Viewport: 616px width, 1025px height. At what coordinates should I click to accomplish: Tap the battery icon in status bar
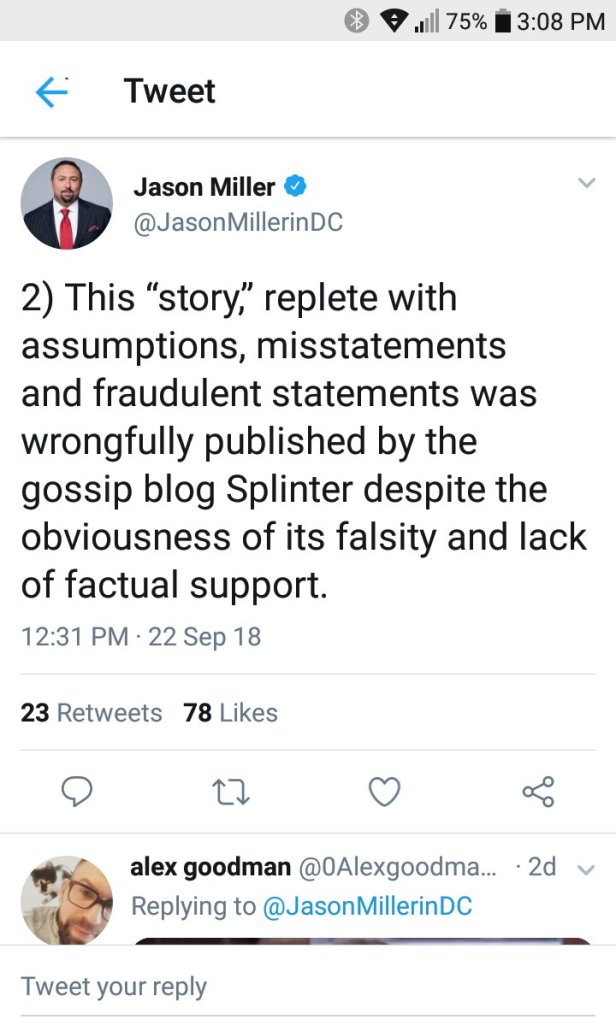(x=503, y=21)
